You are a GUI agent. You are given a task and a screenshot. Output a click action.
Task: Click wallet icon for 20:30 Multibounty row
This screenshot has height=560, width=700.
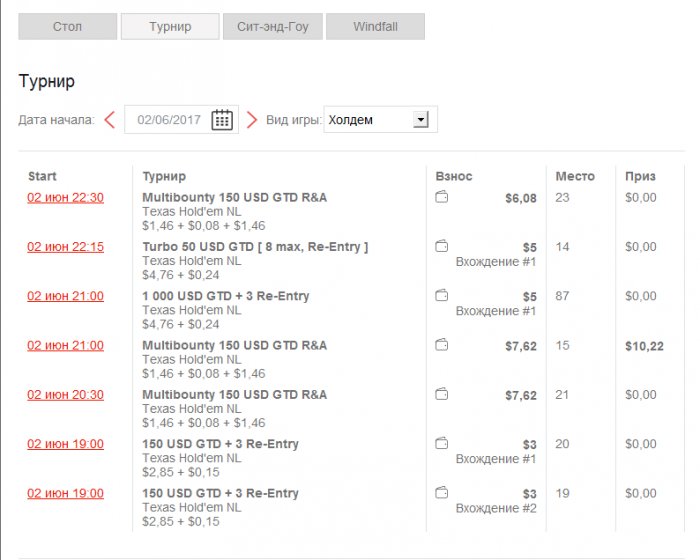(x=441, y=394)
